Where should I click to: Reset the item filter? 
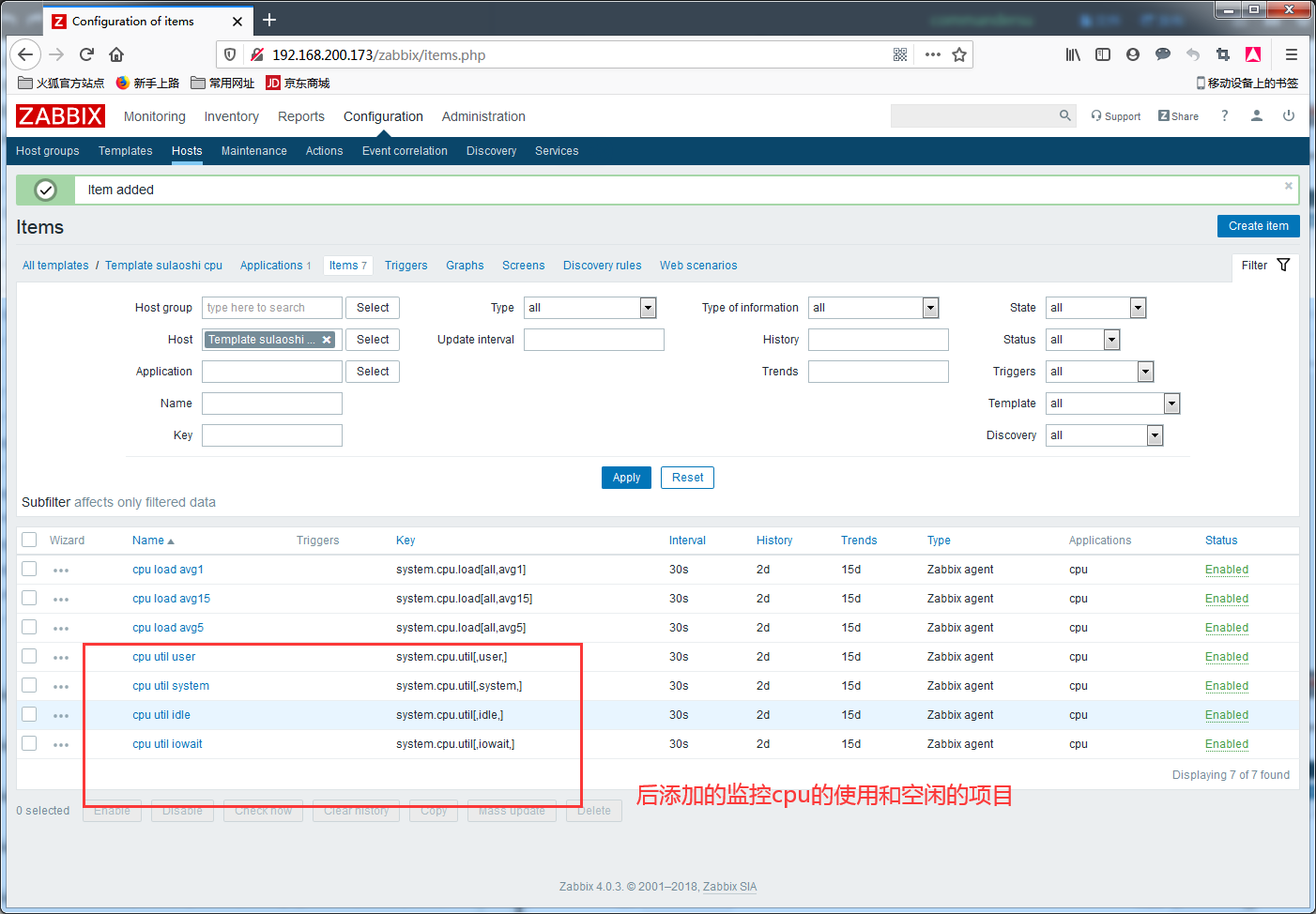tap(687, 478)
